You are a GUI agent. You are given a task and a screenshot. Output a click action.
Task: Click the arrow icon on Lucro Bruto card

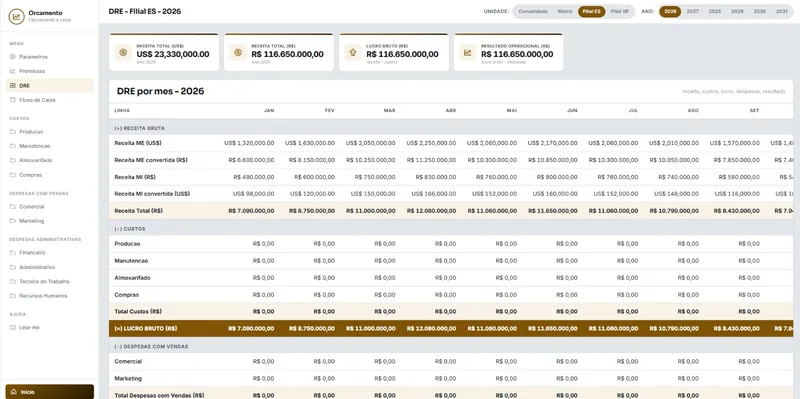point(353,52)
